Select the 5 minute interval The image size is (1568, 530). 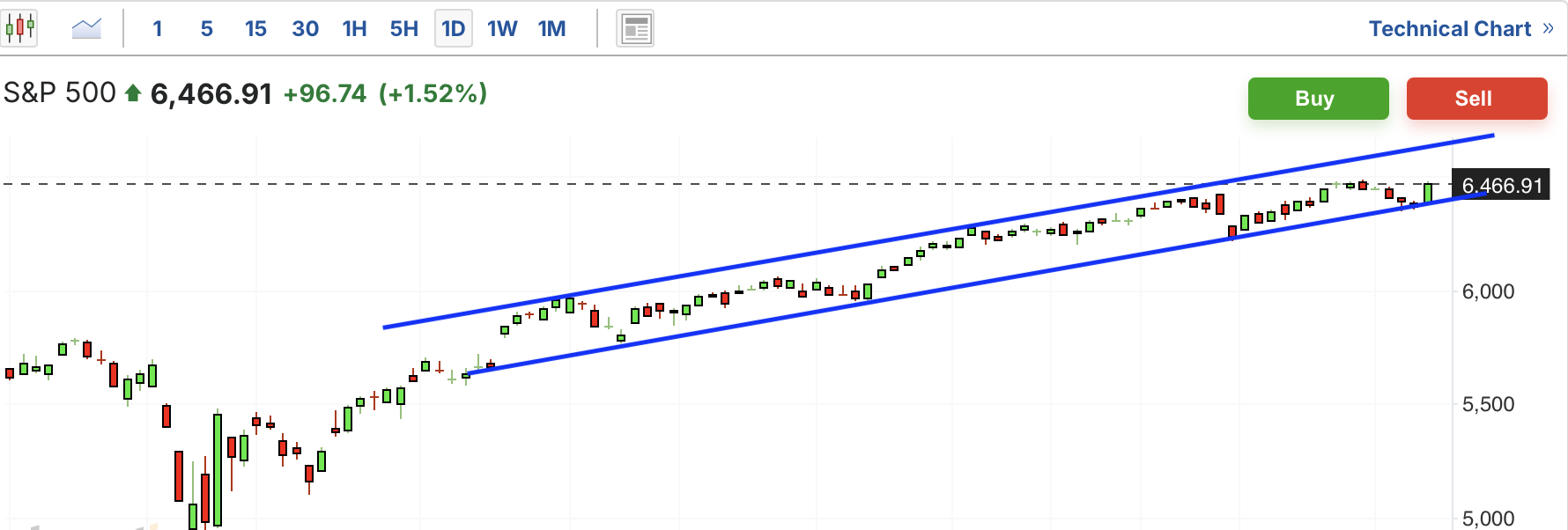[207, 29]
